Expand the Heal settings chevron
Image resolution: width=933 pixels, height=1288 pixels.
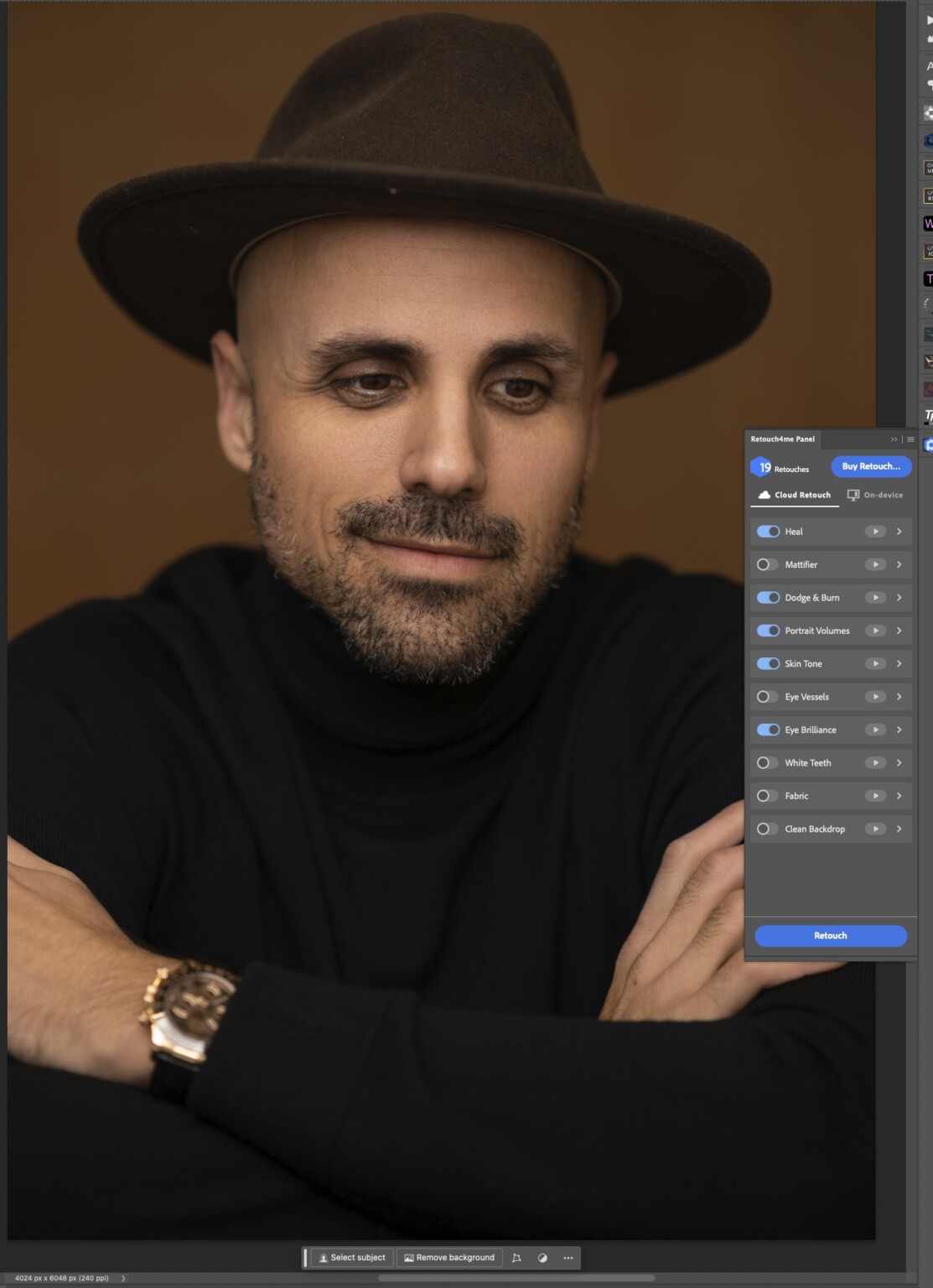point(899,532)
